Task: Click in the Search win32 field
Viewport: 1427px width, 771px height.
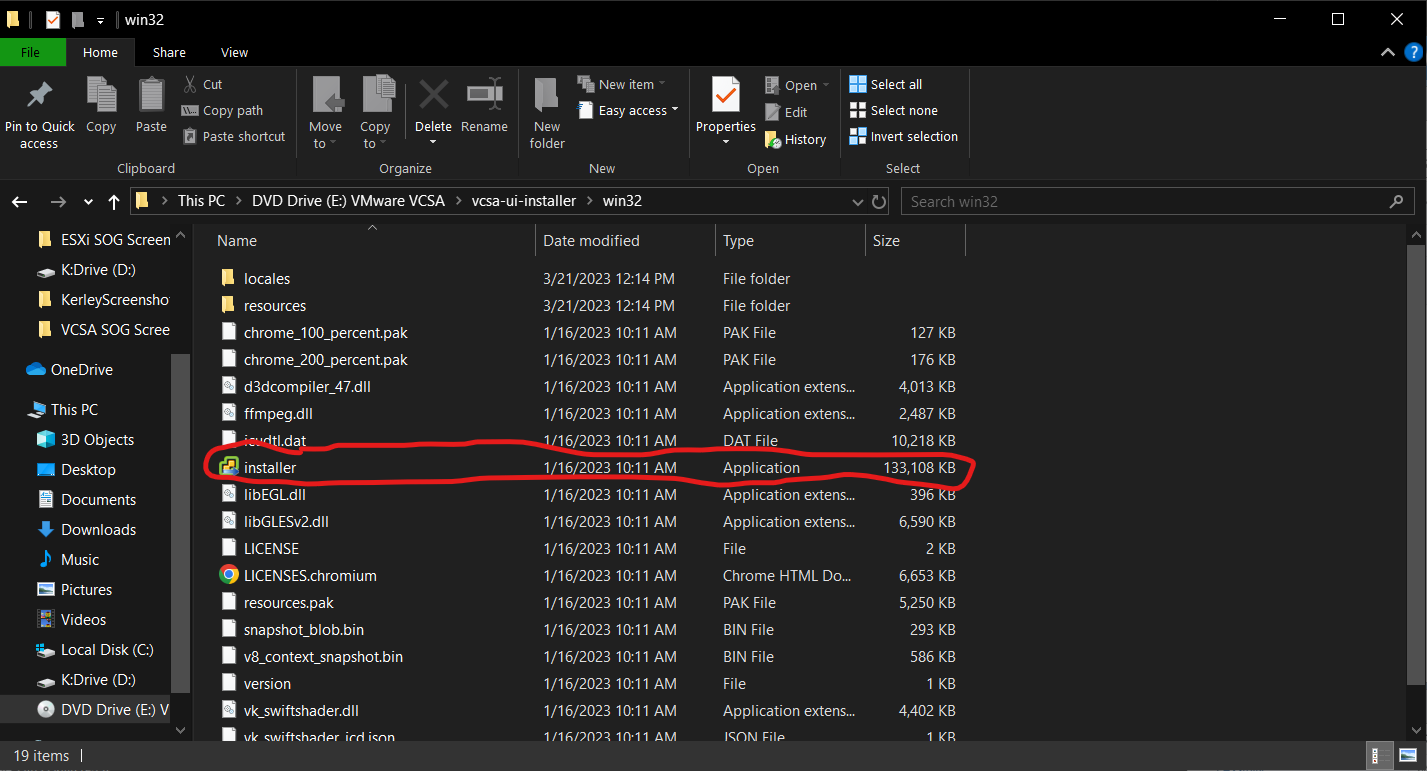Action: tap(1156, 202)
